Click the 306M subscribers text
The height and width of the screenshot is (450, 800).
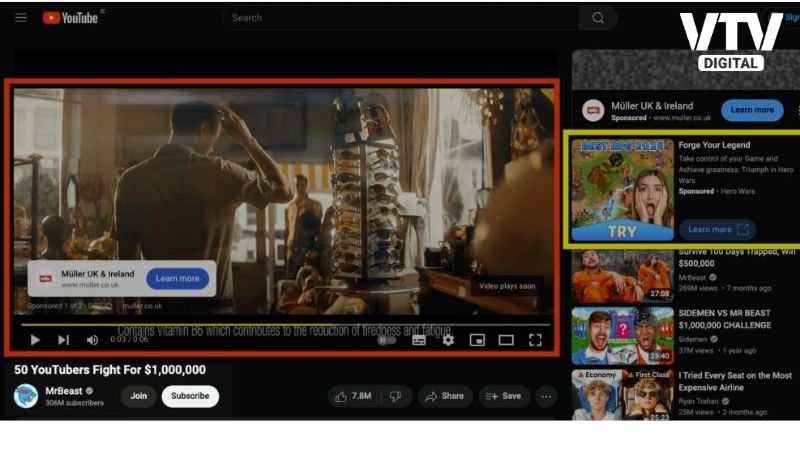point(74,403)
